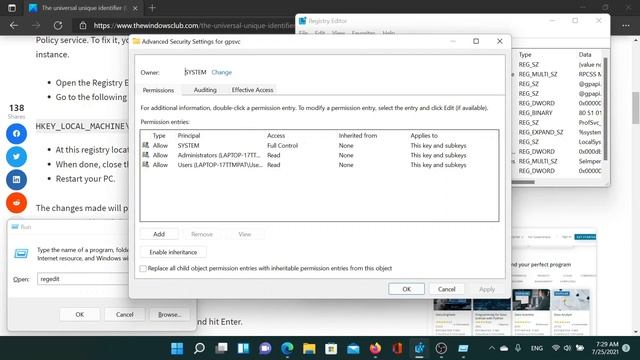Go back in the Edge browser
This screenshot has width=640, height=360.
click(14, 25)
